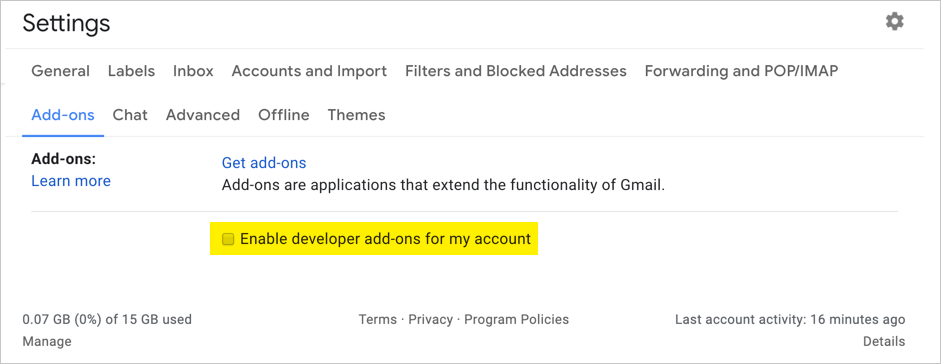
Task: Click the 'Add-ons are applications' description text
Action: (x=443, y=185)
